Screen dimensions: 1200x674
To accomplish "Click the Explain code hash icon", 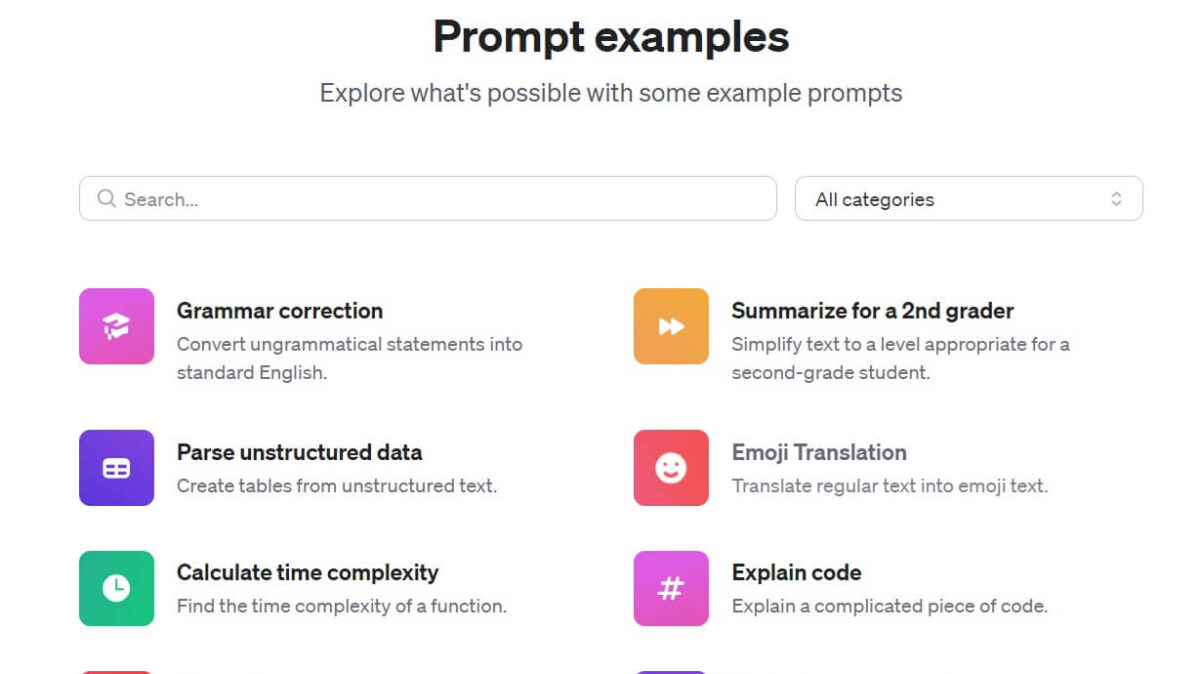I will (x=671, y=589).
